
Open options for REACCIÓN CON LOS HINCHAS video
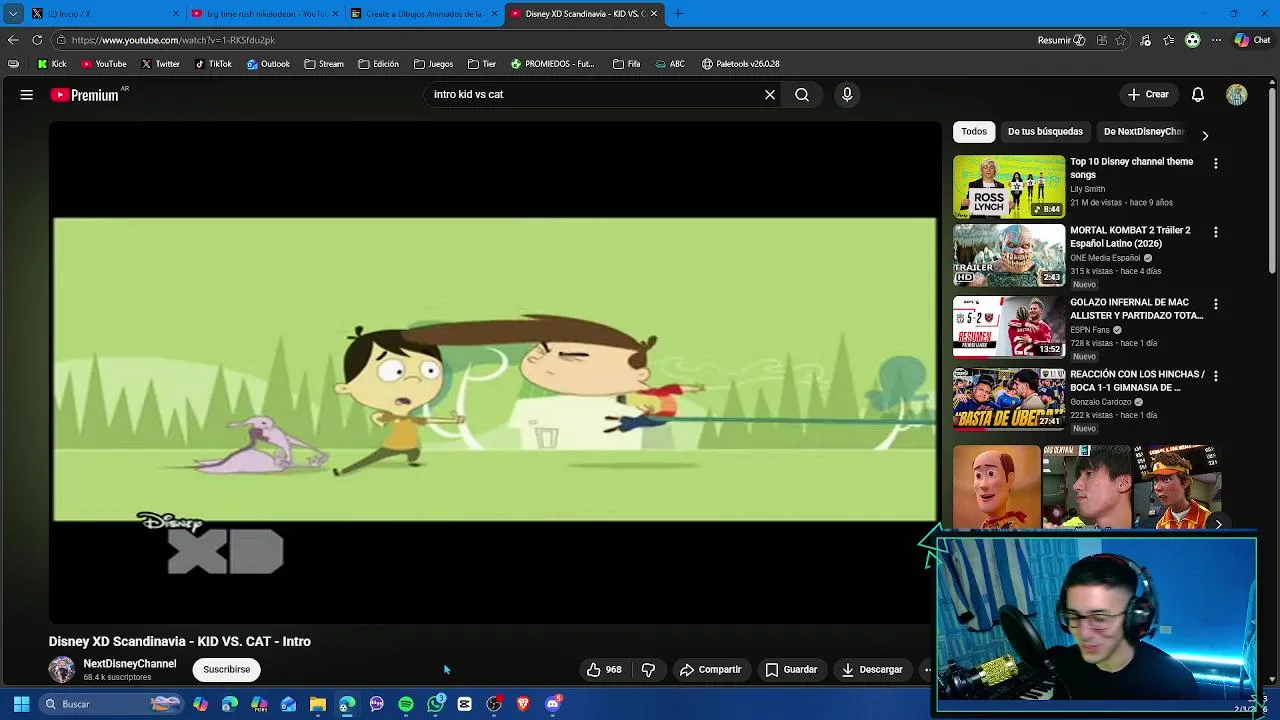(1216, 376)
